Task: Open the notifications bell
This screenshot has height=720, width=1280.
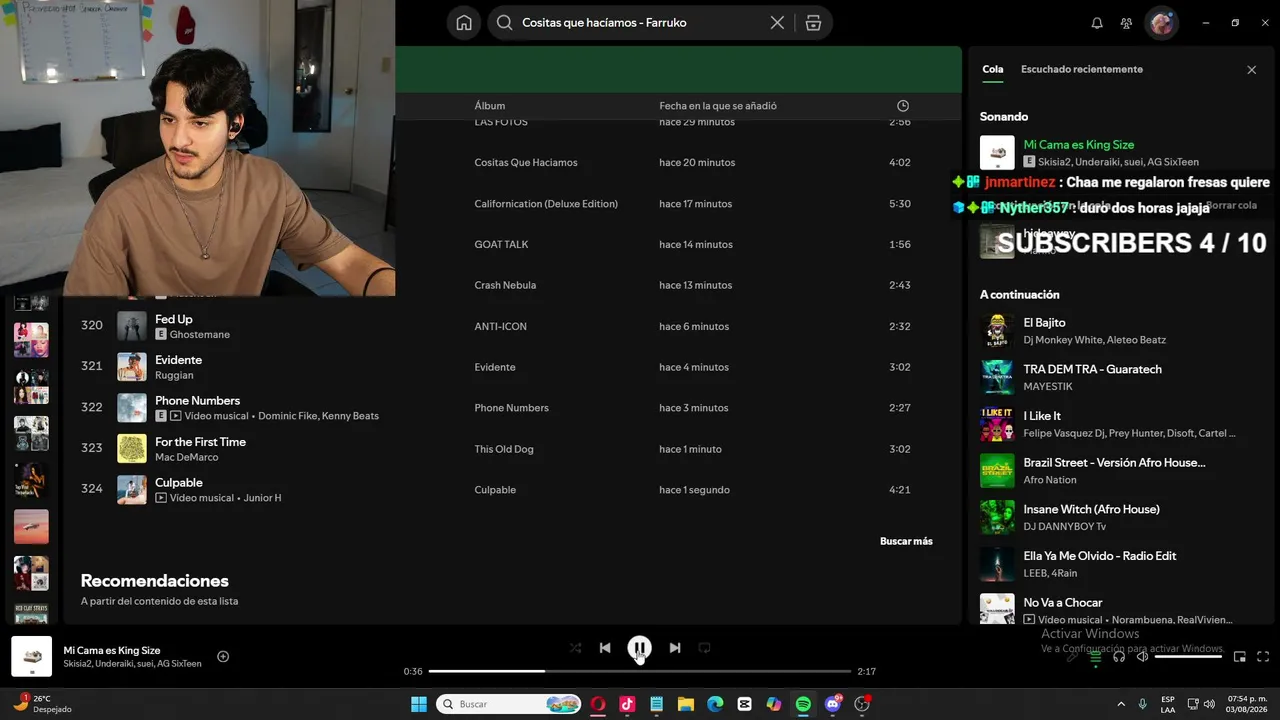Action: tap(1097, 23)
